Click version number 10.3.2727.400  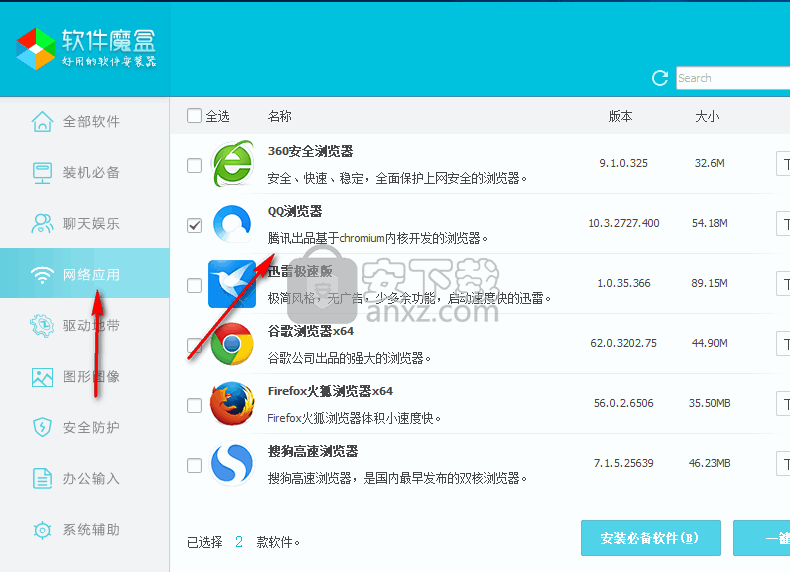pyautogui.click(x=624, y=223)
